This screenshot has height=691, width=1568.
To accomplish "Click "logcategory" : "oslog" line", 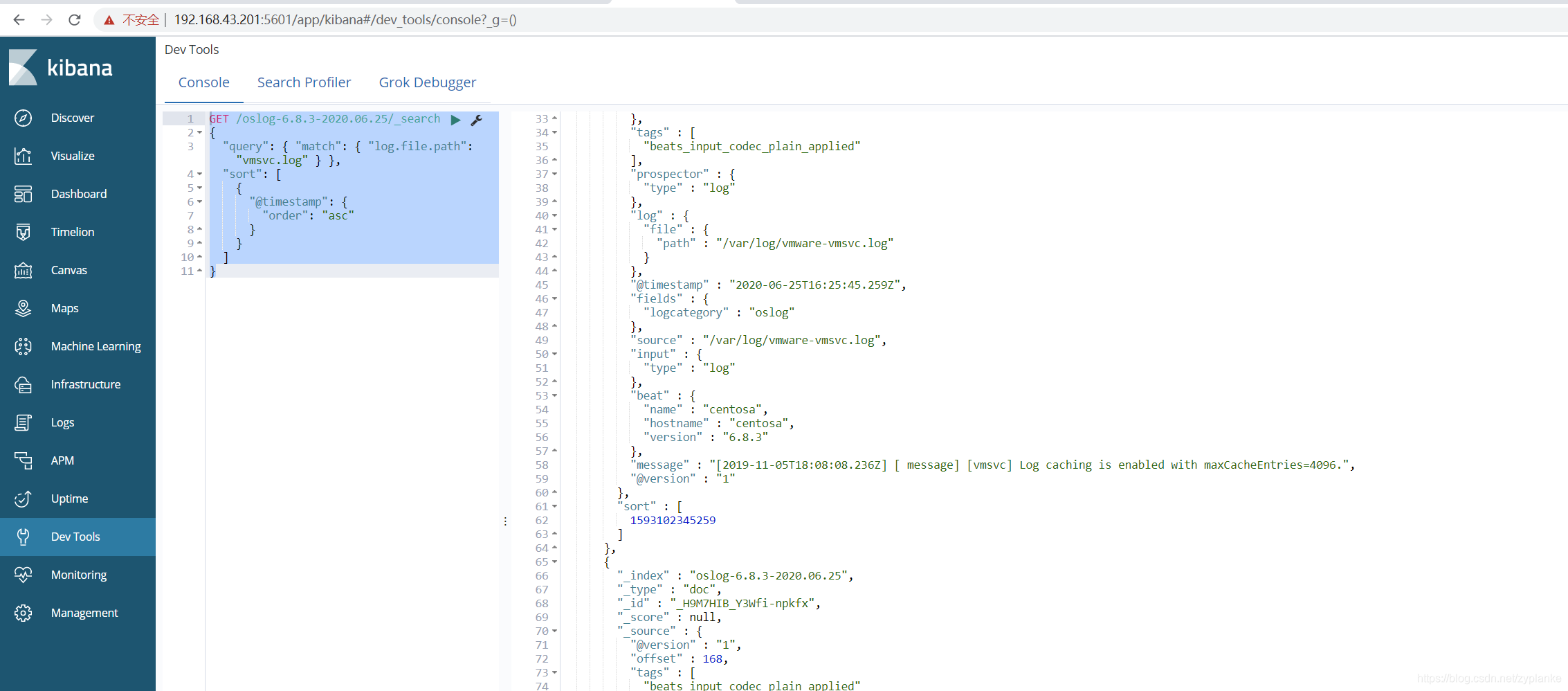I will pyautogui.click(x=718, y=312).
